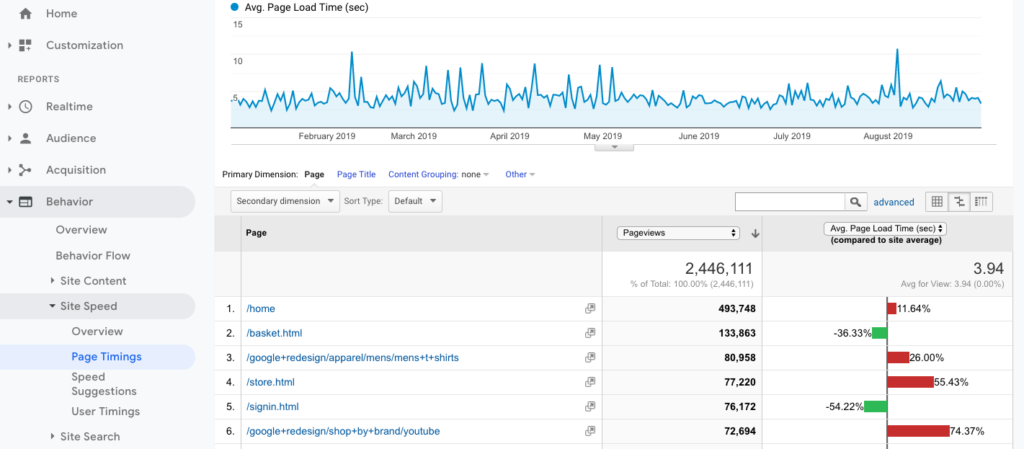Open Pageviews metric selector
The width and height of the screenshot is (1024, 449).
pyautogui.click(x=678, y=233)
